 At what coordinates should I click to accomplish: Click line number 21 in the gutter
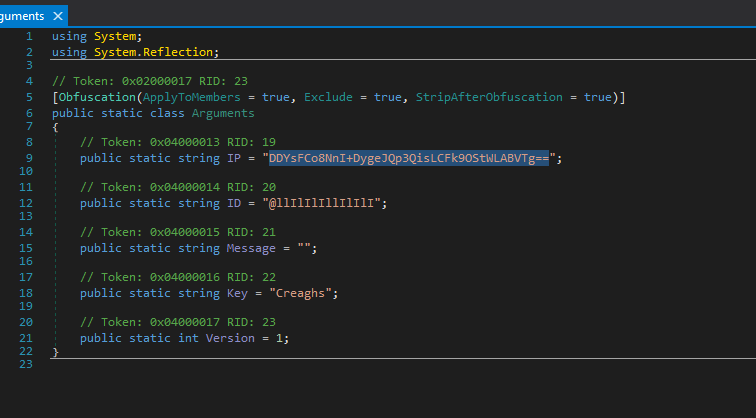pos(26,338)
